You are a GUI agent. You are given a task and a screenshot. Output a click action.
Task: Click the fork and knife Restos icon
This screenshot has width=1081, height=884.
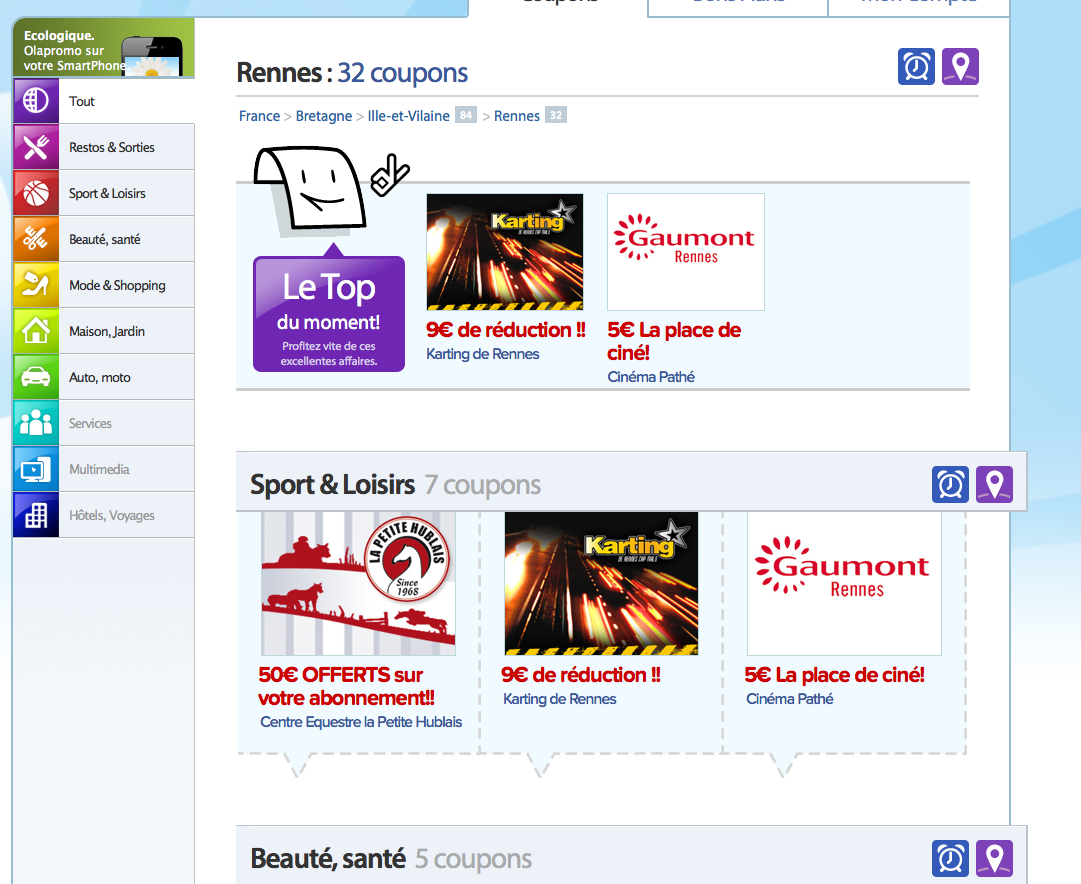coord(36,147)
